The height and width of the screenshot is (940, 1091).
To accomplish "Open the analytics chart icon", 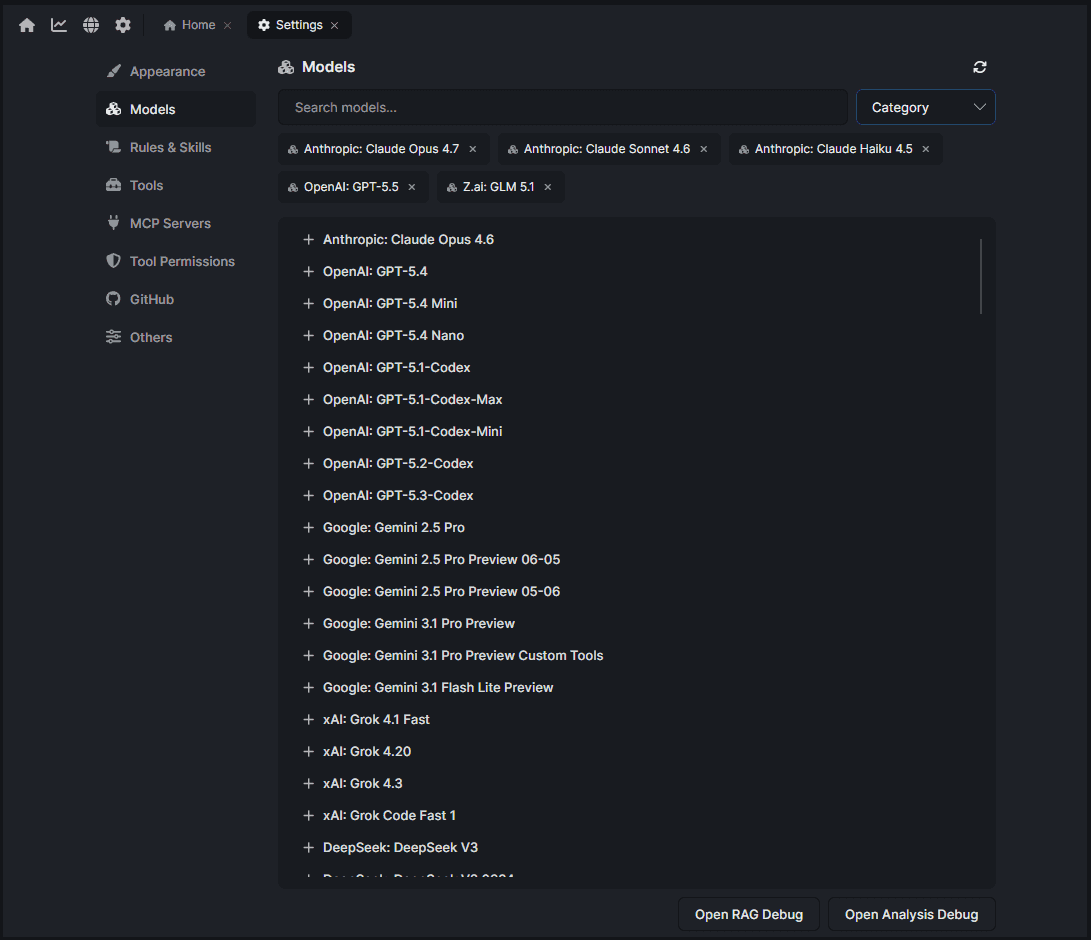I will point(59,25).
